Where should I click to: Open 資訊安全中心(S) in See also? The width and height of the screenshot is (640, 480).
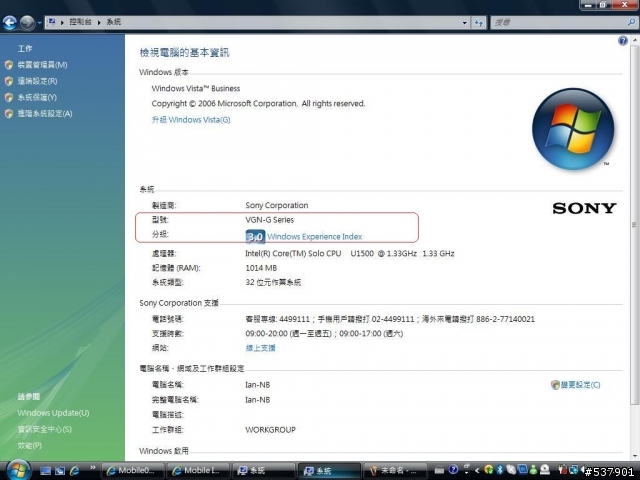(x=44, y=429)
